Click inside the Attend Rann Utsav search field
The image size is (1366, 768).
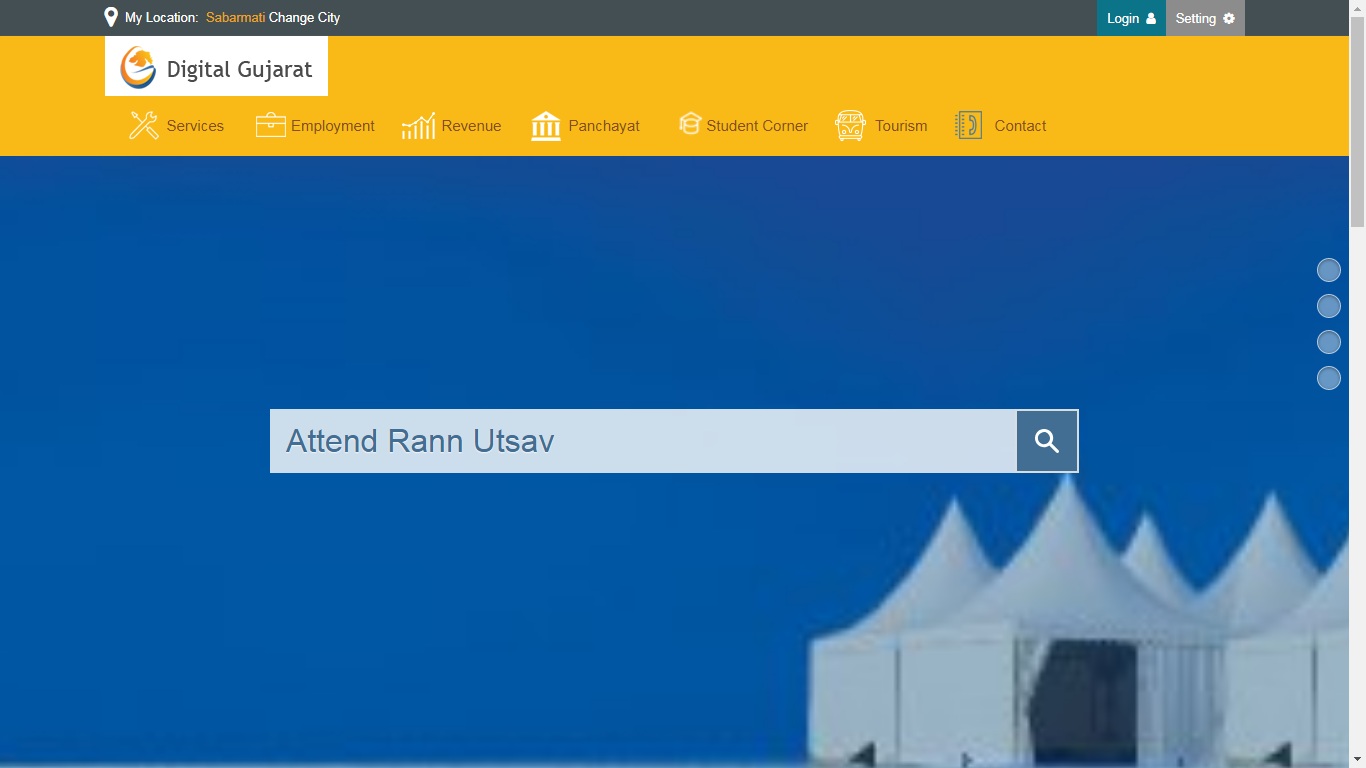[640, 440]
